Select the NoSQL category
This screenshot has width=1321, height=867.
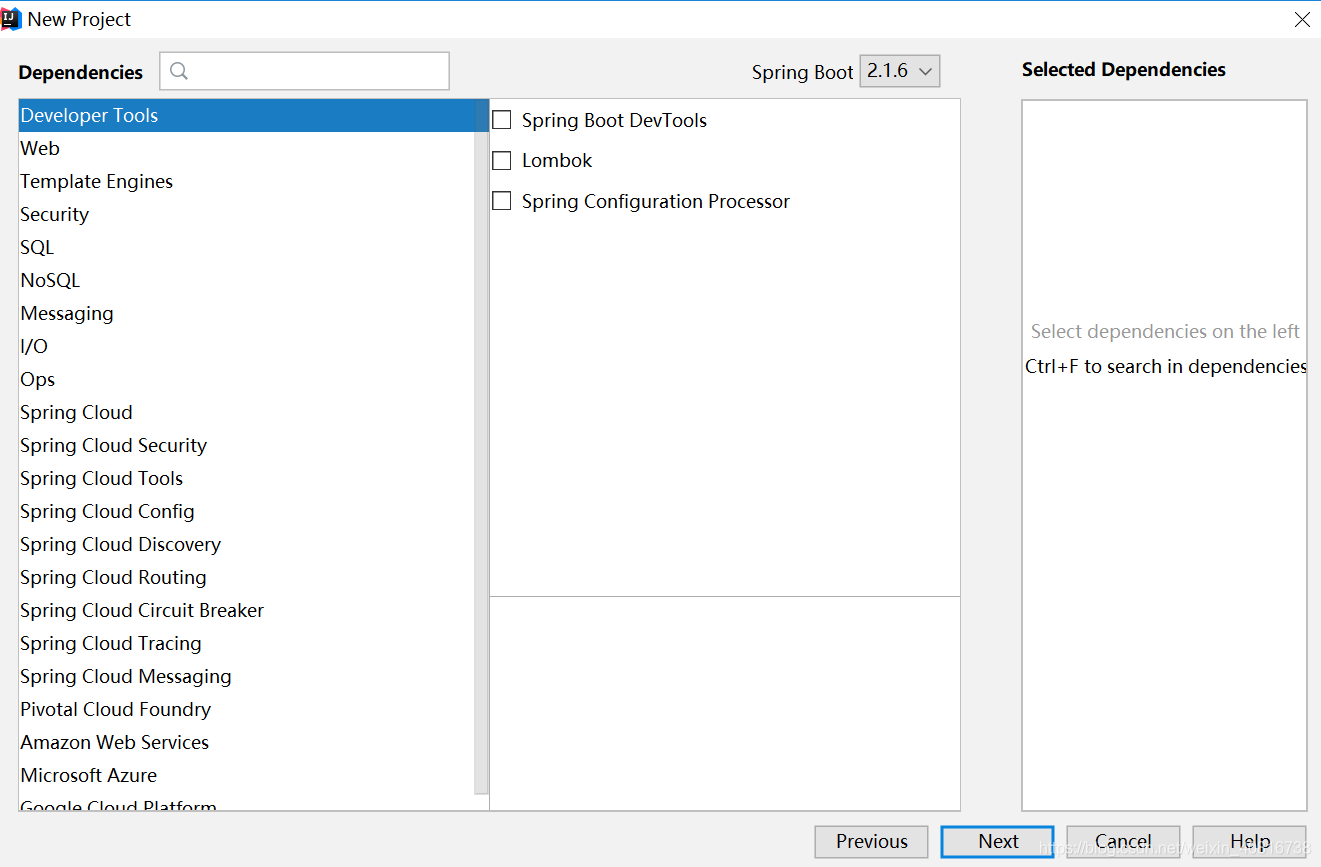[247, 280]
